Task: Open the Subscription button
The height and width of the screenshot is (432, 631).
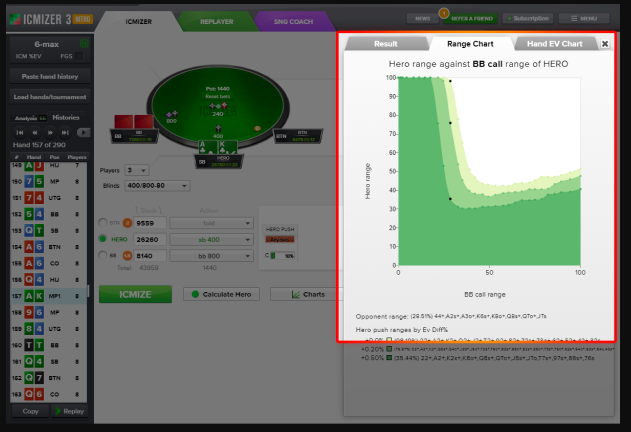Action: (x=528, y=19)
